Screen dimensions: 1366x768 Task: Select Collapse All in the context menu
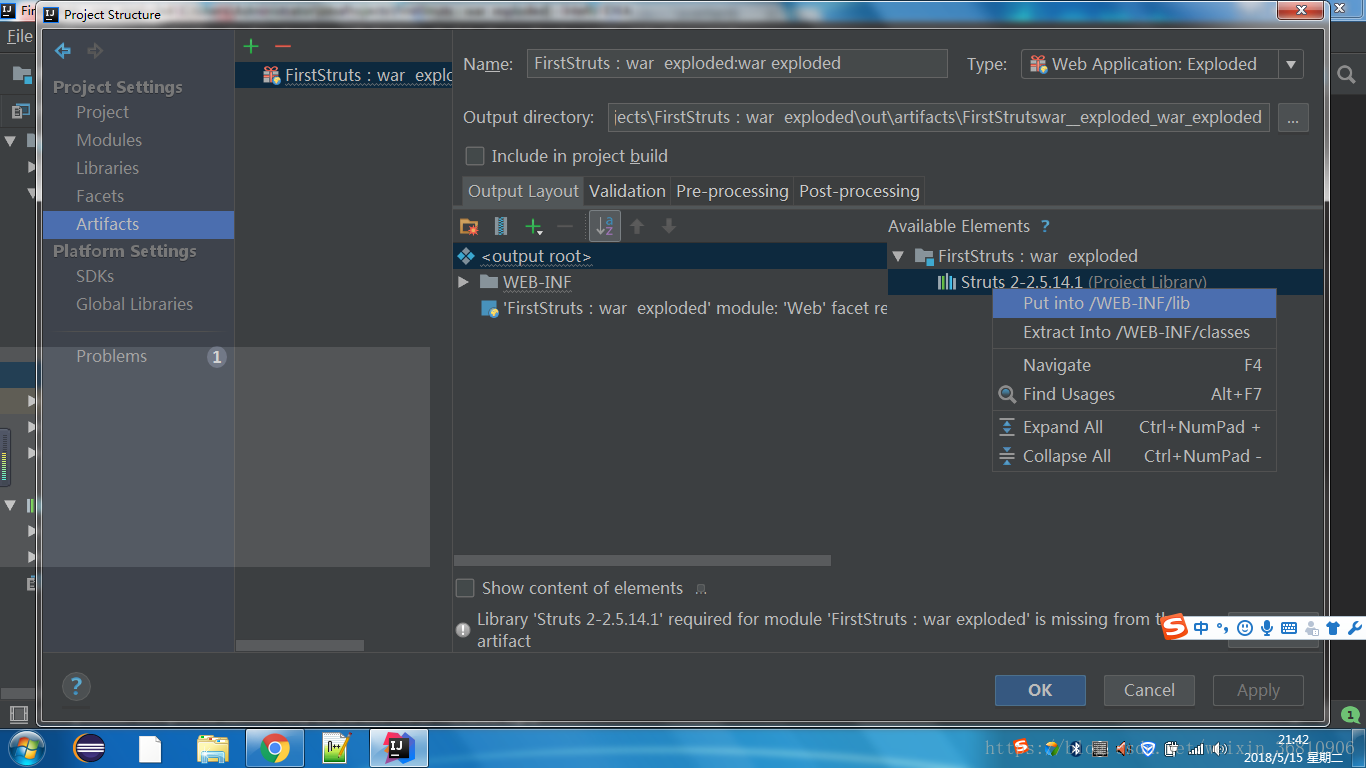(x=1134, y=456)
